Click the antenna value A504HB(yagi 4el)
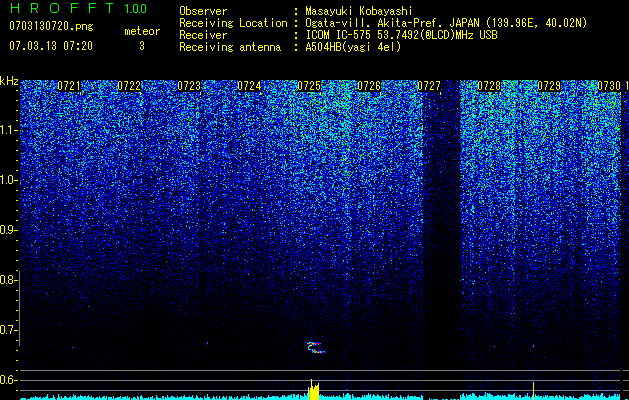Screen dimensions: 629x400 353,47
